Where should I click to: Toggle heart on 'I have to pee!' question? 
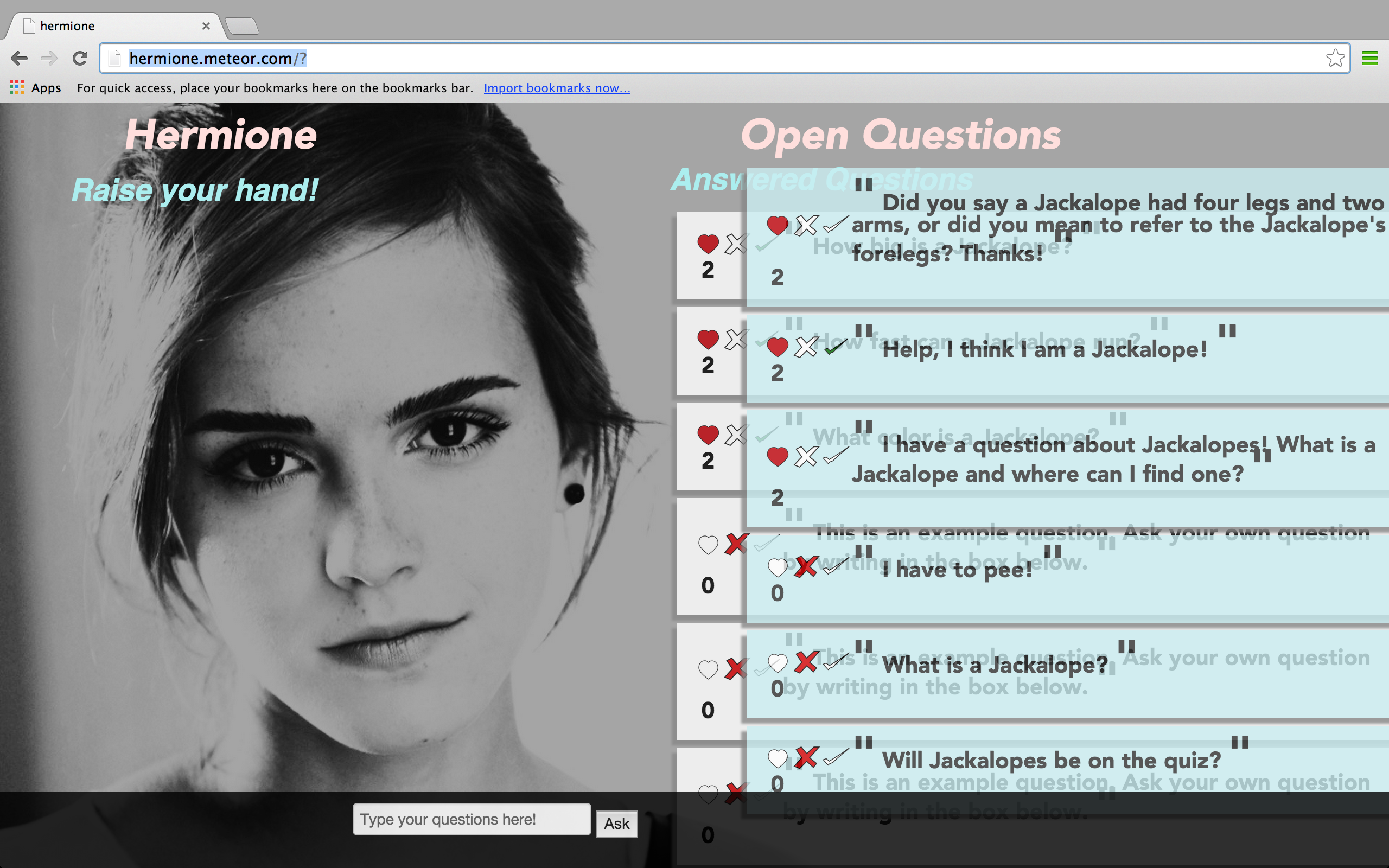pos(777,569)
